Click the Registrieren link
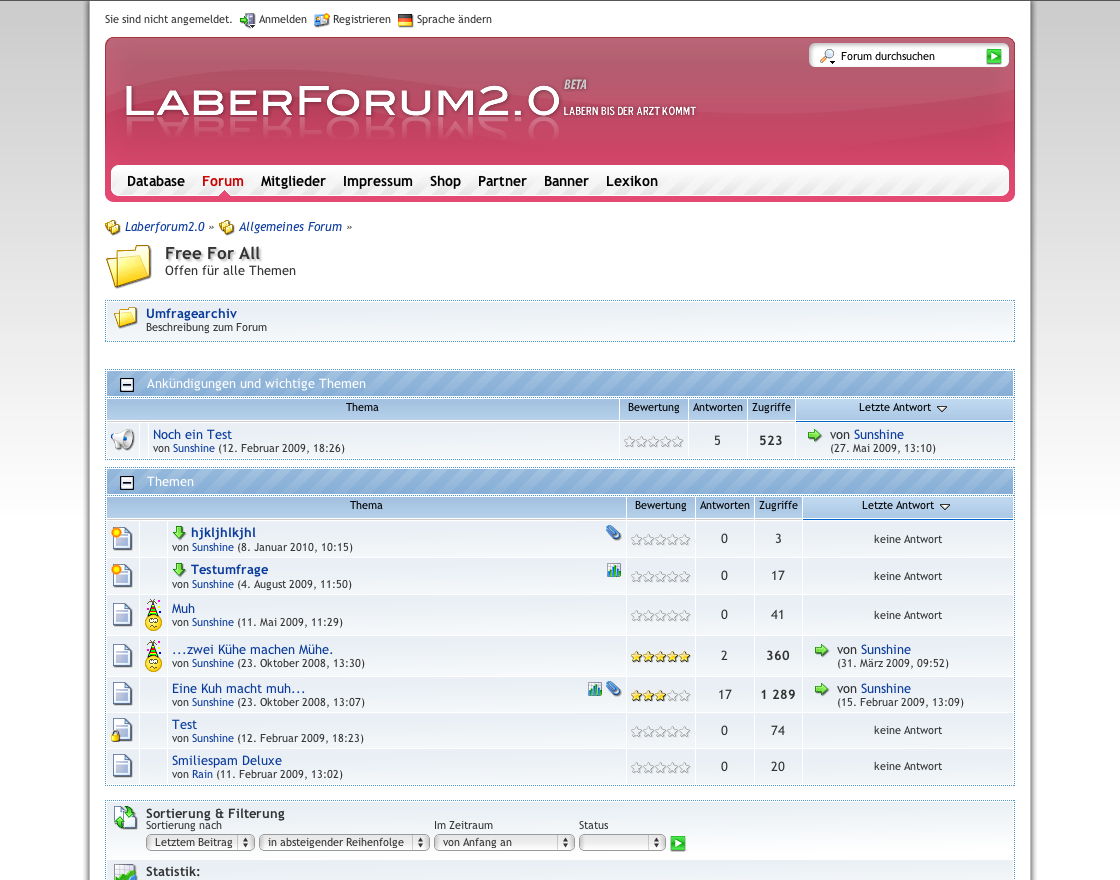The width and height of the screenshot is (1120, 880). point(361,20)
